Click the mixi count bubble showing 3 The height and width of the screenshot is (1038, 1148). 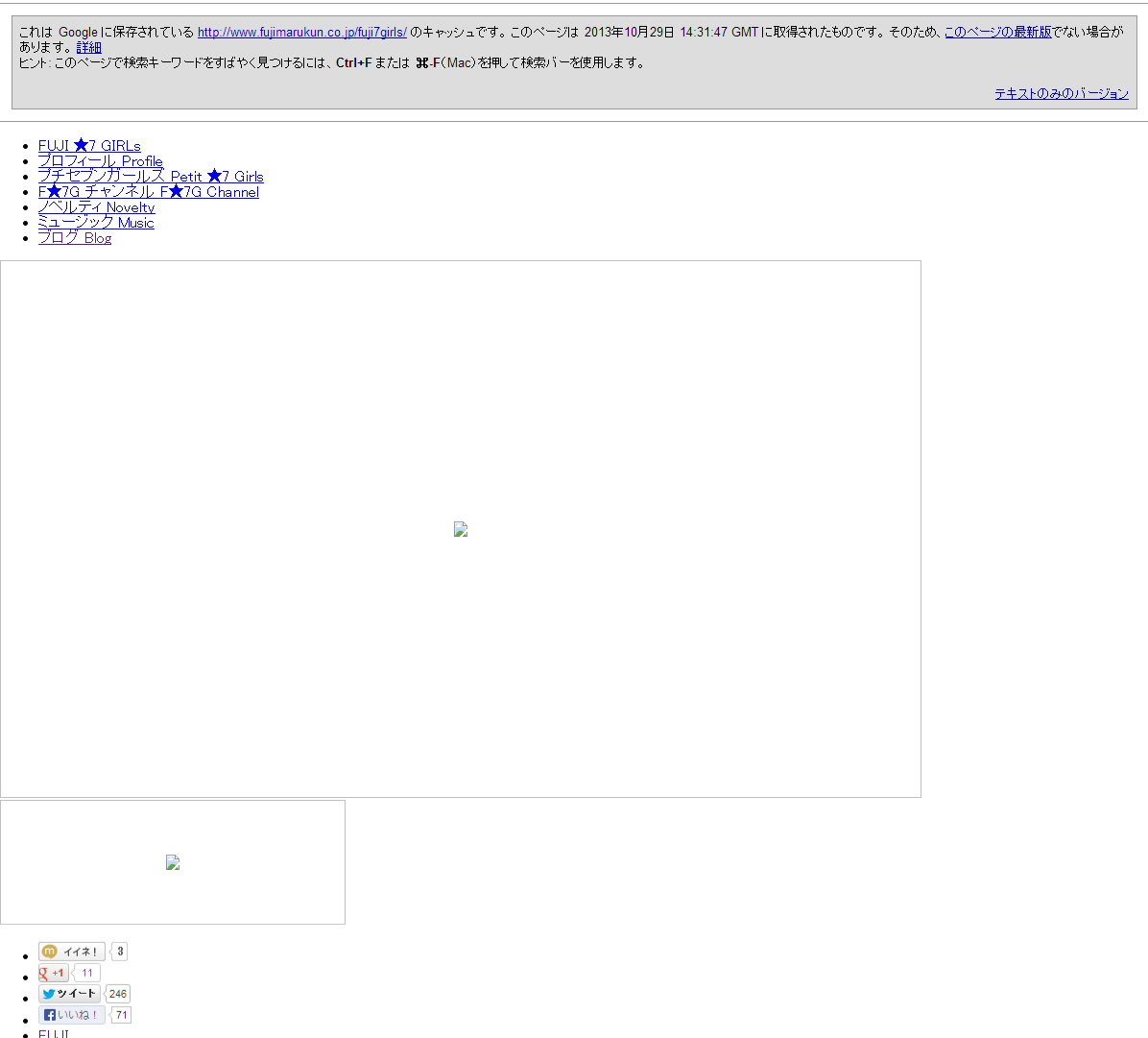coord(119,952)
